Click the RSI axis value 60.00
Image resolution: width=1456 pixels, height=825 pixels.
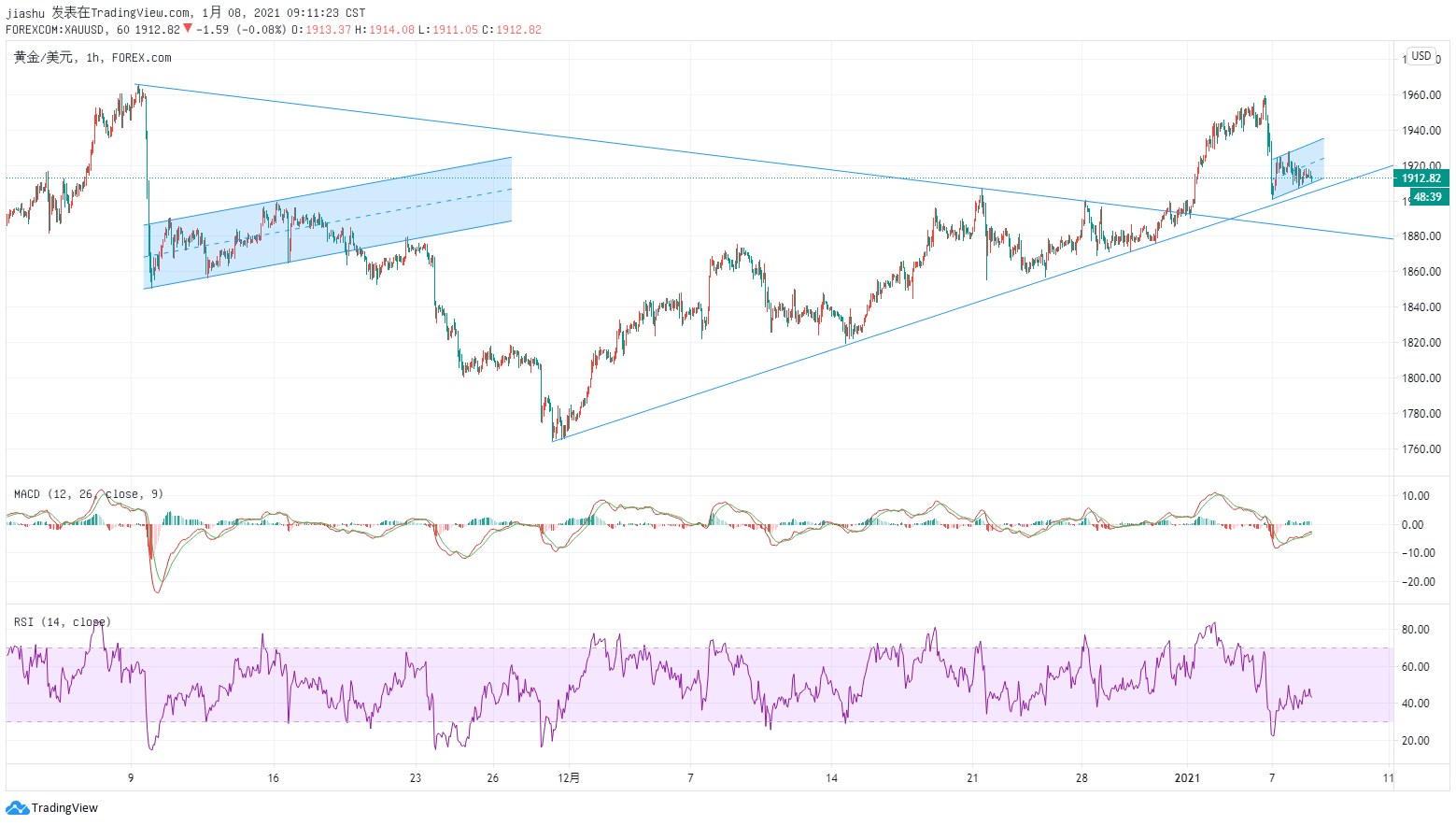pos(1416,667)
